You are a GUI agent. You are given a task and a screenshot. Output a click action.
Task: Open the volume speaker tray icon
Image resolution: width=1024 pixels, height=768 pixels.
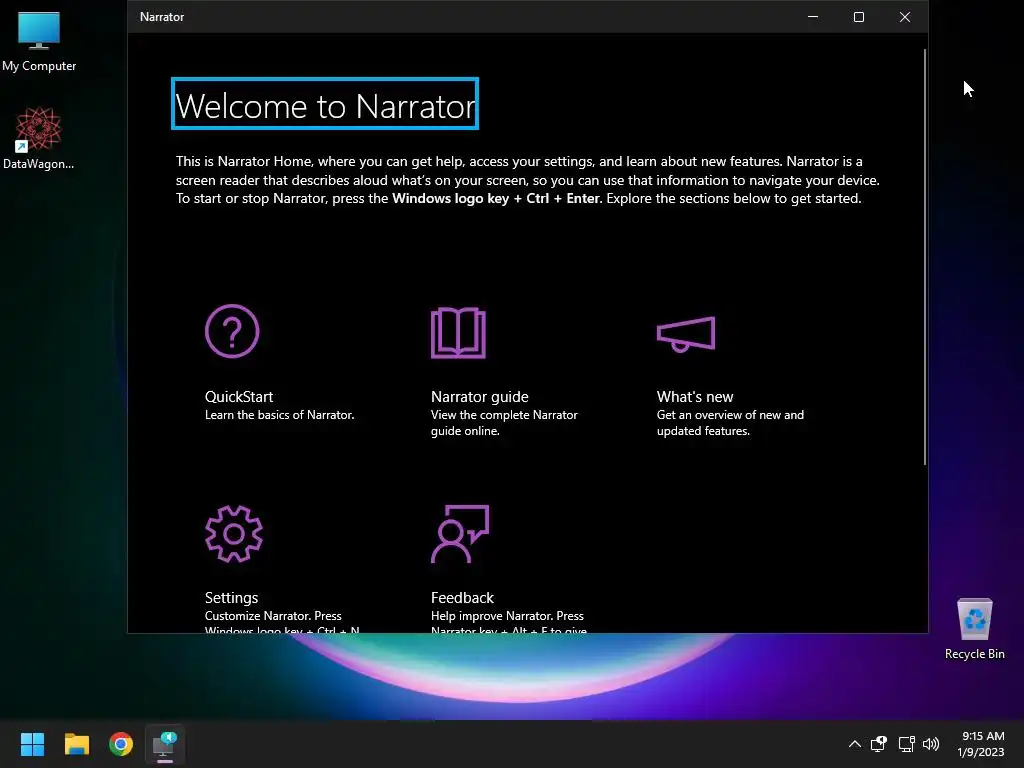[931, 744]
